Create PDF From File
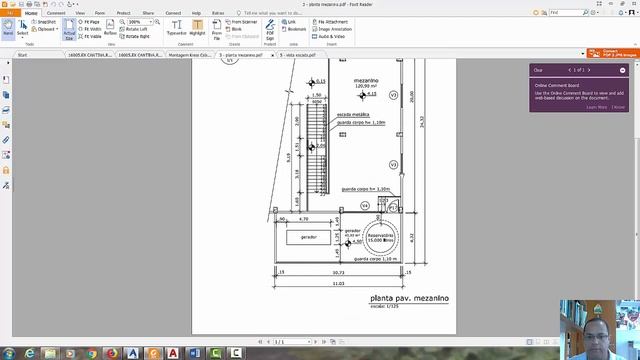The width and height of the screenshot is (640, 360). tap(217, 29)
